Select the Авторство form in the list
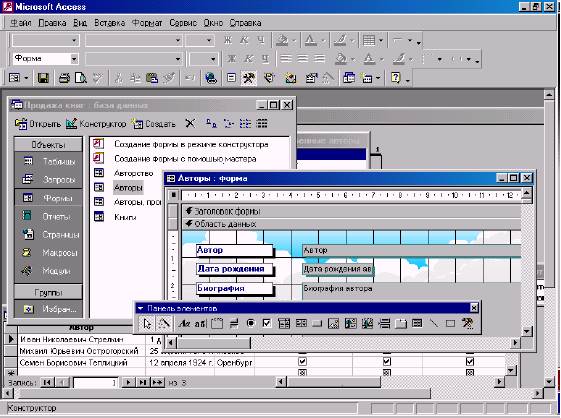 133,173
